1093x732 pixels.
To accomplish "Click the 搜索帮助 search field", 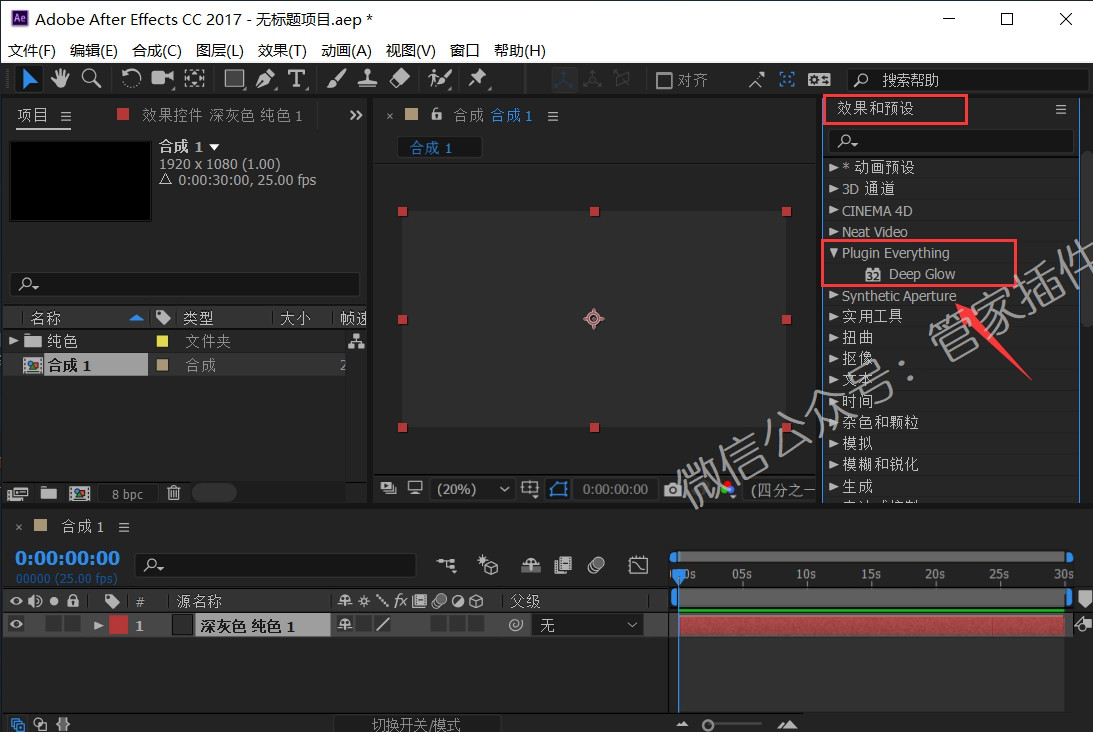I will click(968, 80).
